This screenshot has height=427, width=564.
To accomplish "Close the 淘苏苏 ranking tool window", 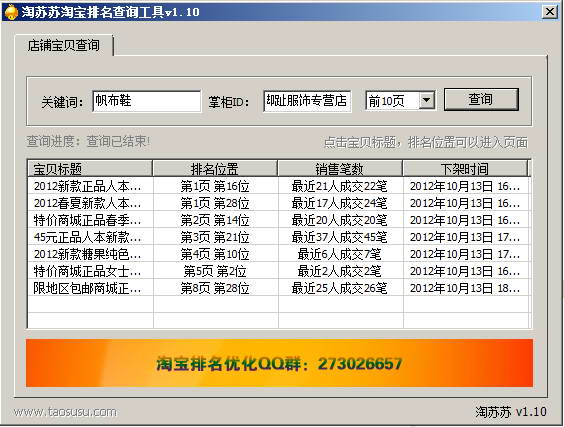I will click(x=550, y=12).
